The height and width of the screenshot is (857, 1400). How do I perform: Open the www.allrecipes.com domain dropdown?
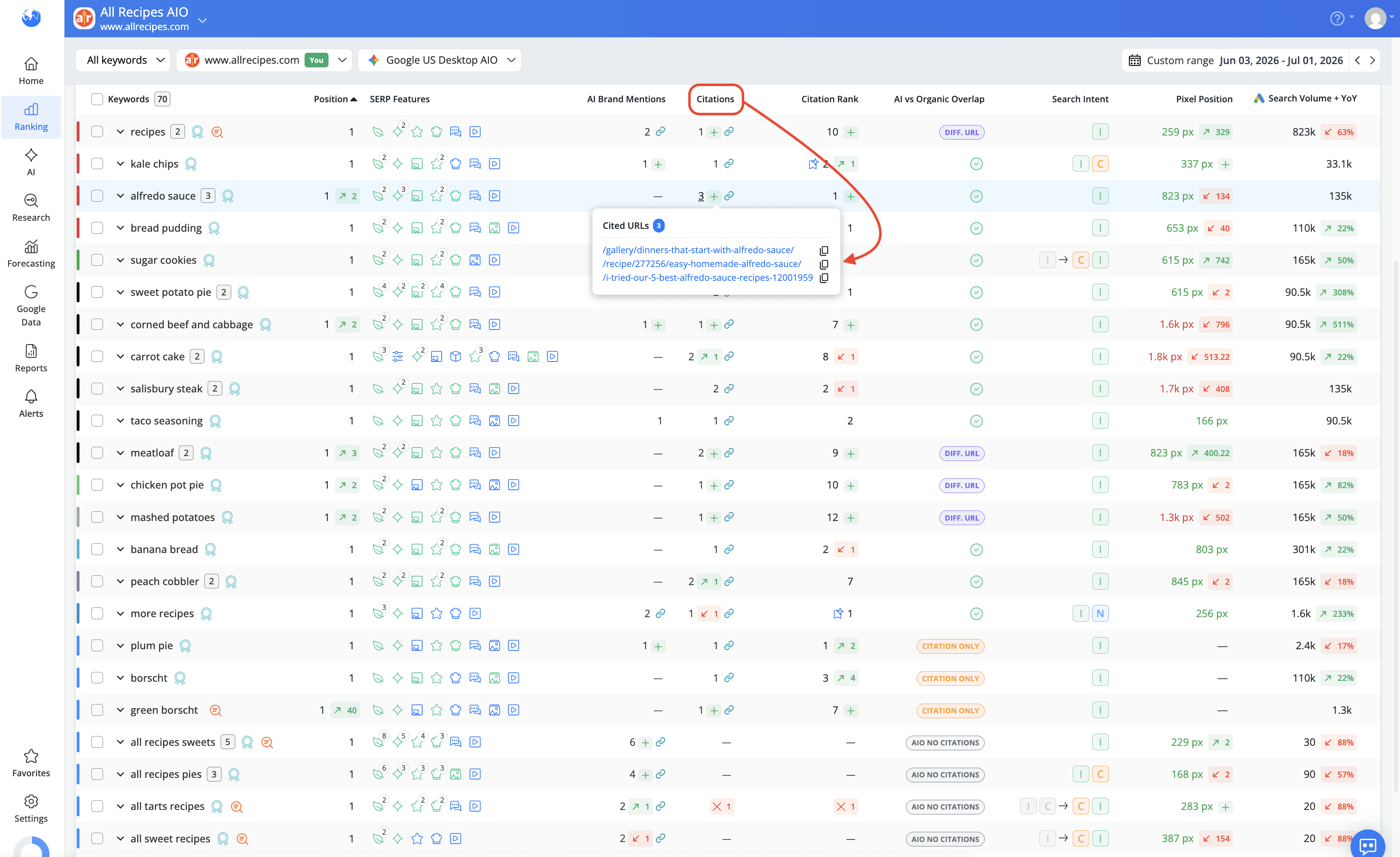[264, 60]
